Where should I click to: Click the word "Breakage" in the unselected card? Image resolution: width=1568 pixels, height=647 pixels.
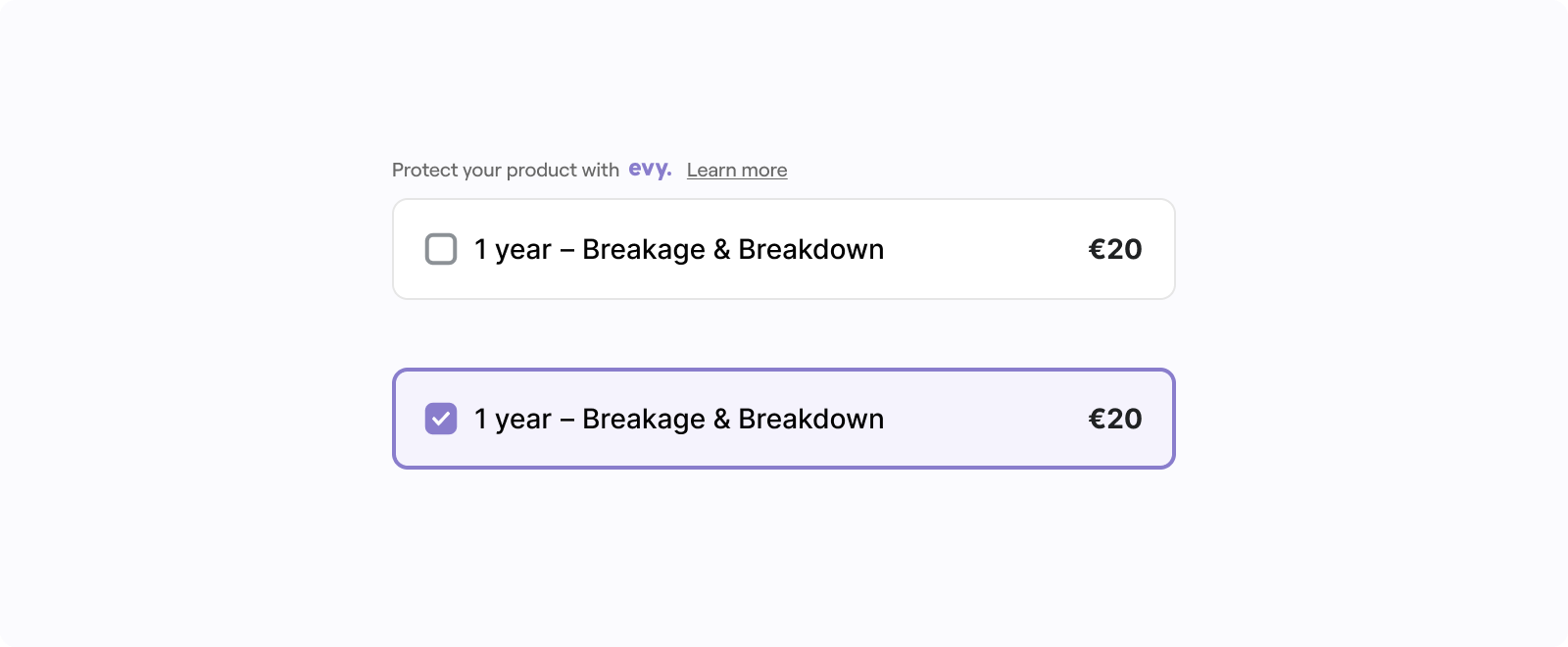click(x=644, y=249)
